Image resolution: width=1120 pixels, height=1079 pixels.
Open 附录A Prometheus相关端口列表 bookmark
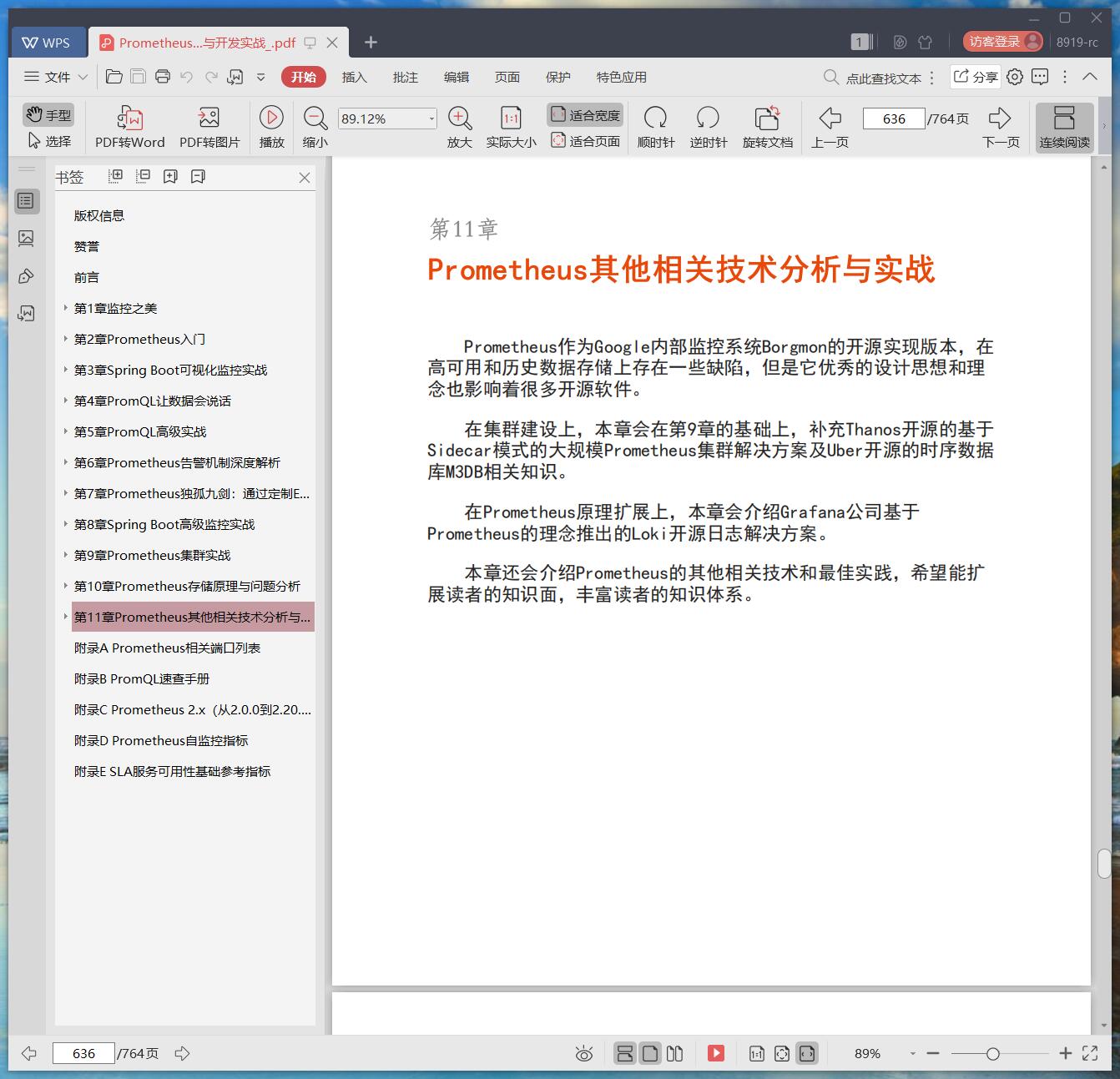coord(167,648)
